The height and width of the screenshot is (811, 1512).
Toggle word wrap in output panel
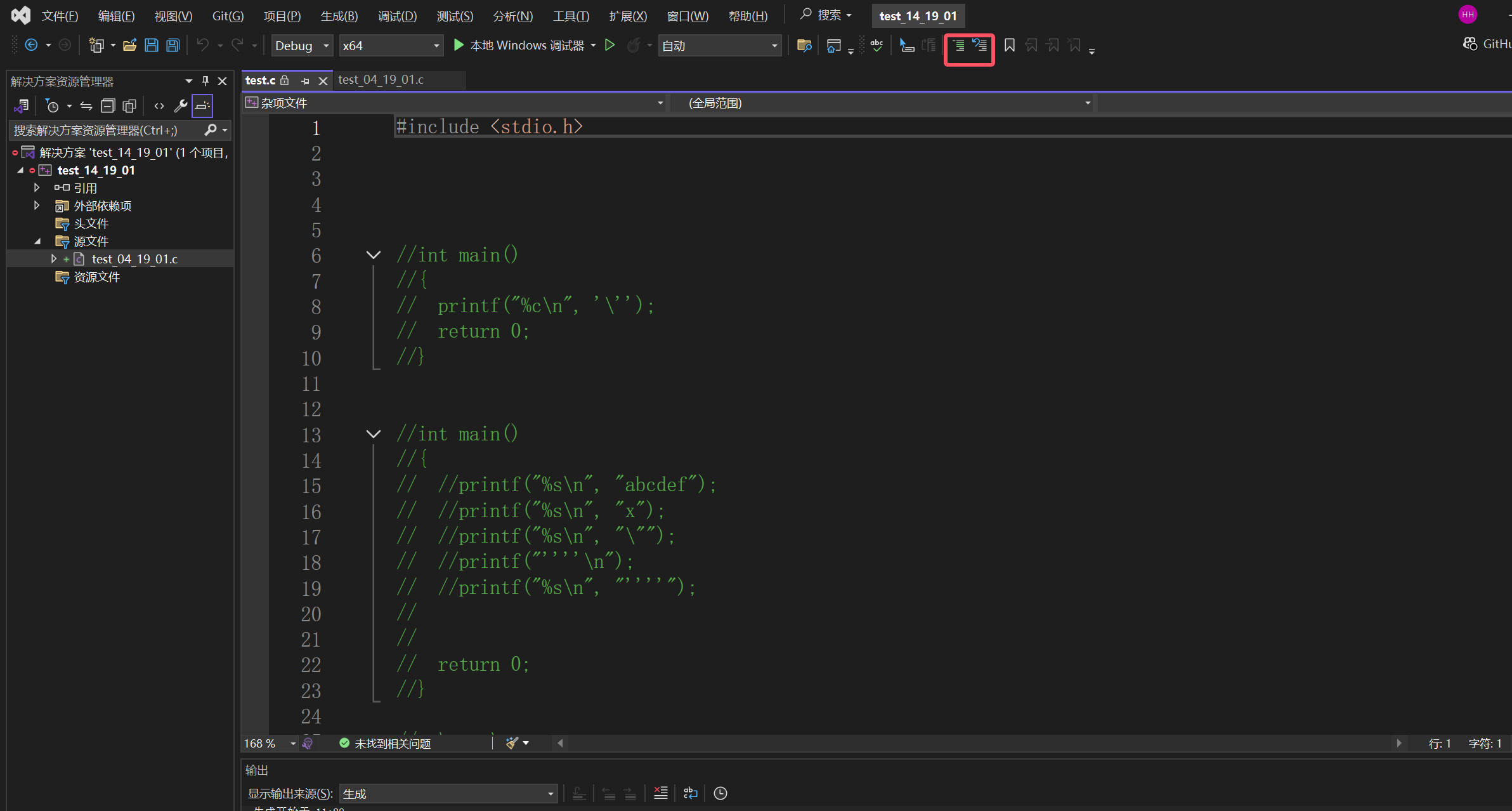click(x=691, y=793)
